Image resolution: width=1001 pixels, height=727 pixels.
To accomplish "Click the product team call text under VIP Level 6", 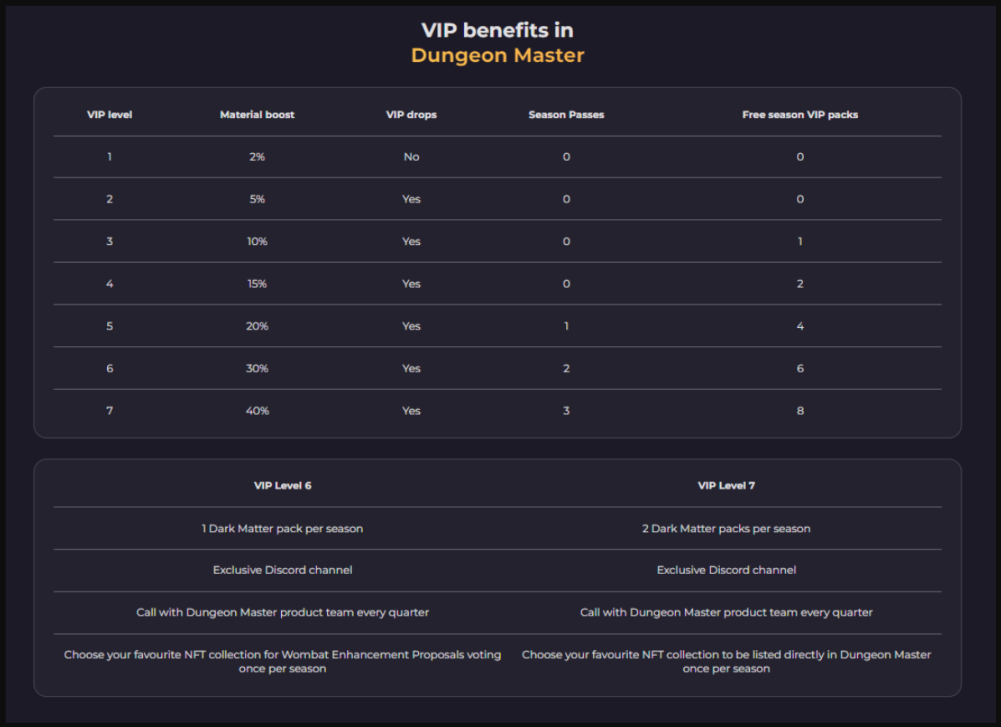I will (x=282, y=612).
